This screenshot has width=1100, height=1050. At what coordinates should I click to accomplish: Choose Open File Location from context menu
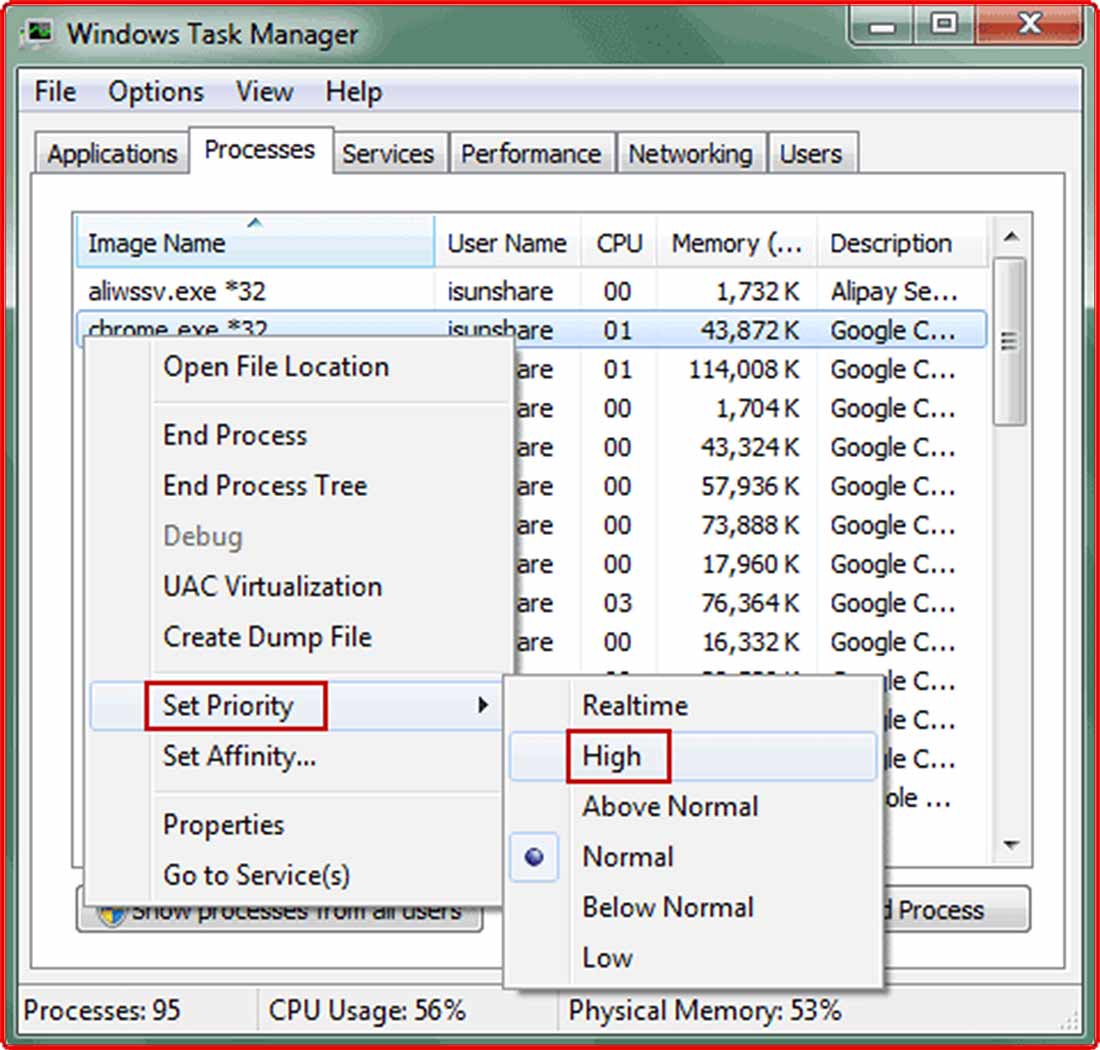pyautogui.click(x=276, y=367)
